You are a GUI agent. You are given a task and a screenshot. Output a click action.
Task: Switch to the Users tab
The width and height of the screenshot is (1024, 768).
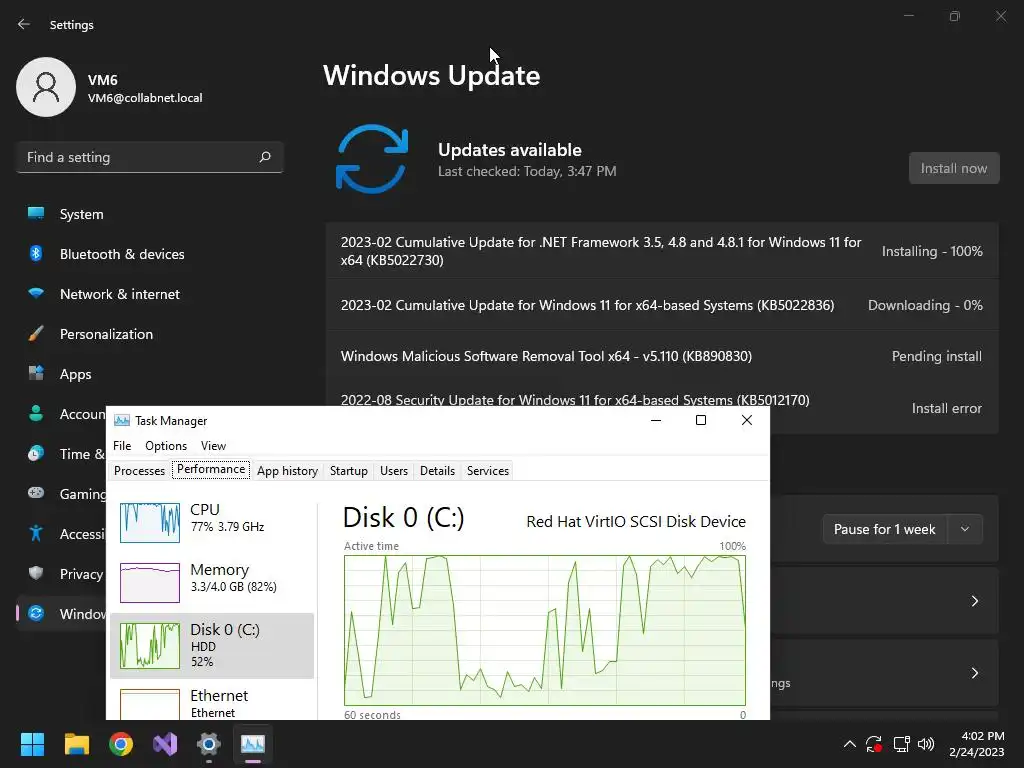coord(394,470)
